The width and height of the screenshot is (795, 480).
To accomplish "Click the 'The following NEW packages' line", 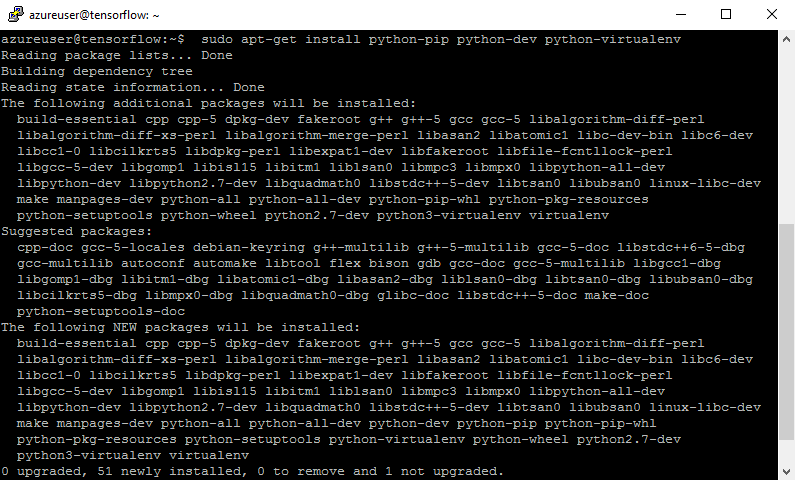I will pyautogui.click(x=180, y=327).
